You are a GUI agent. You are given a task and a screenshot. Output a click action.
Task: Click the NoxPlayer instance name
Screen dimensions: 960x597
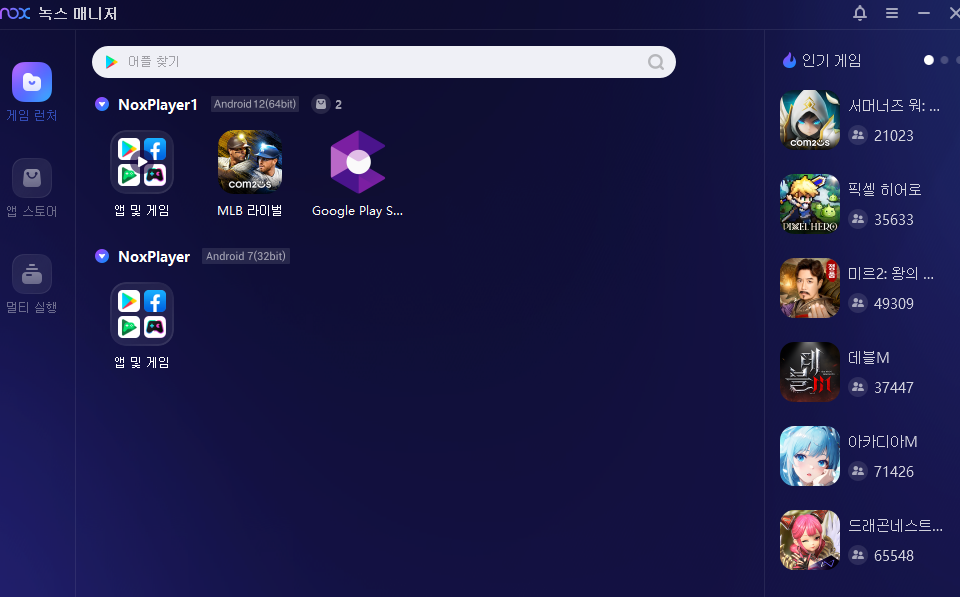[x=154, y=257]
